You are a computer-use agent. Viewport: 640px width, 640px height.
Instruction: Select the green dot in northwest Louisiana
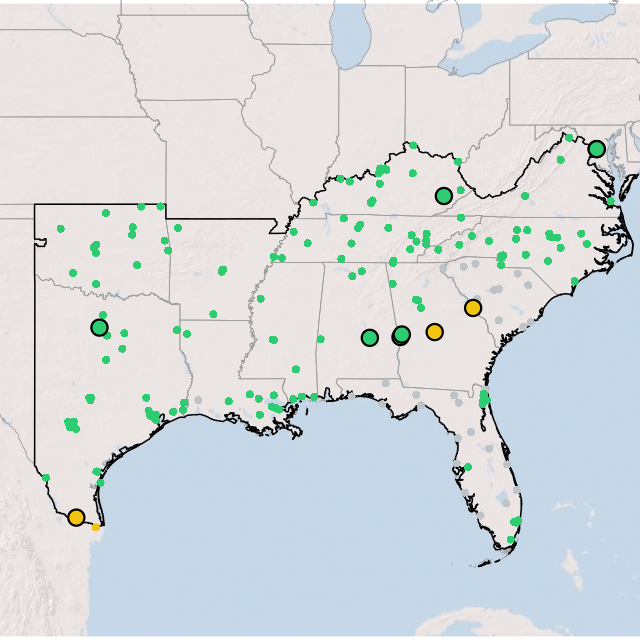(x=187, y=334)
